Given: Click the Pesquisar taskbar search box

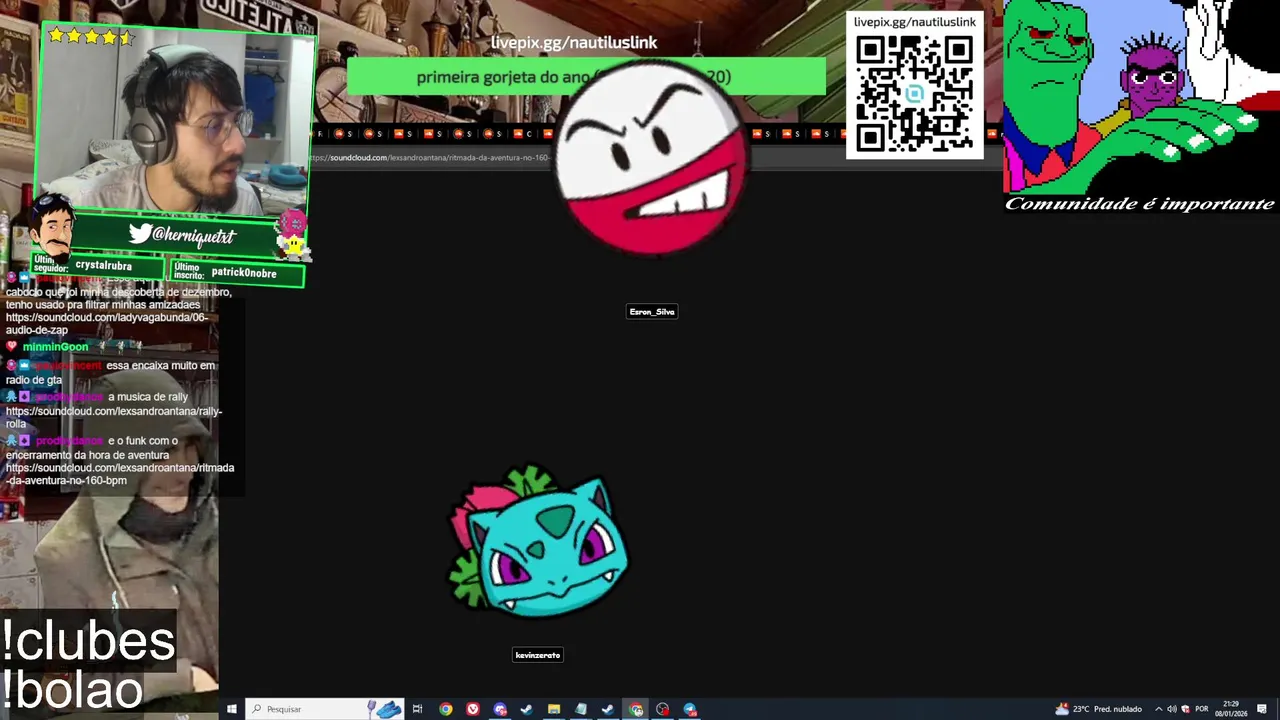Looking at the screenshot, I should coord(325,709).
